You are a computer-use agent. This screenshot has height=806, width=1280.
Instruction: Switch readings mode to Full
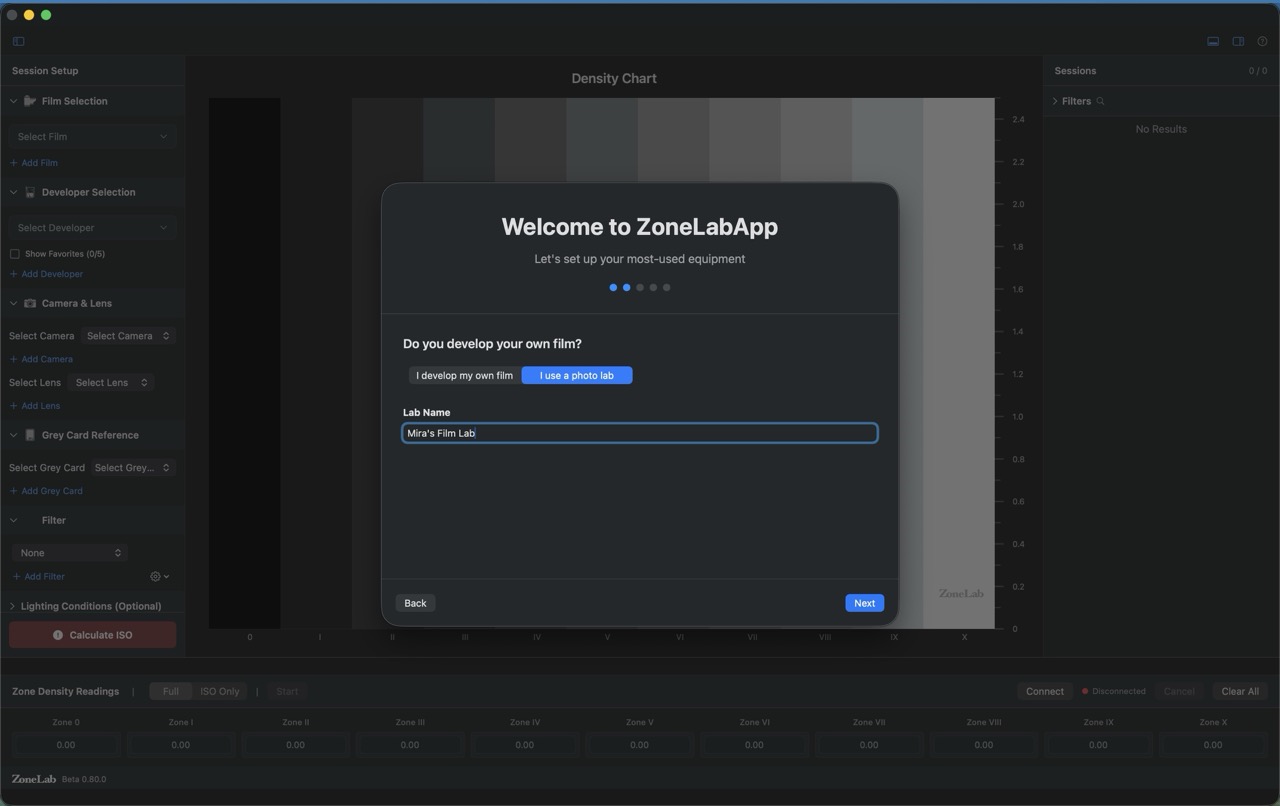click(171, 691)
